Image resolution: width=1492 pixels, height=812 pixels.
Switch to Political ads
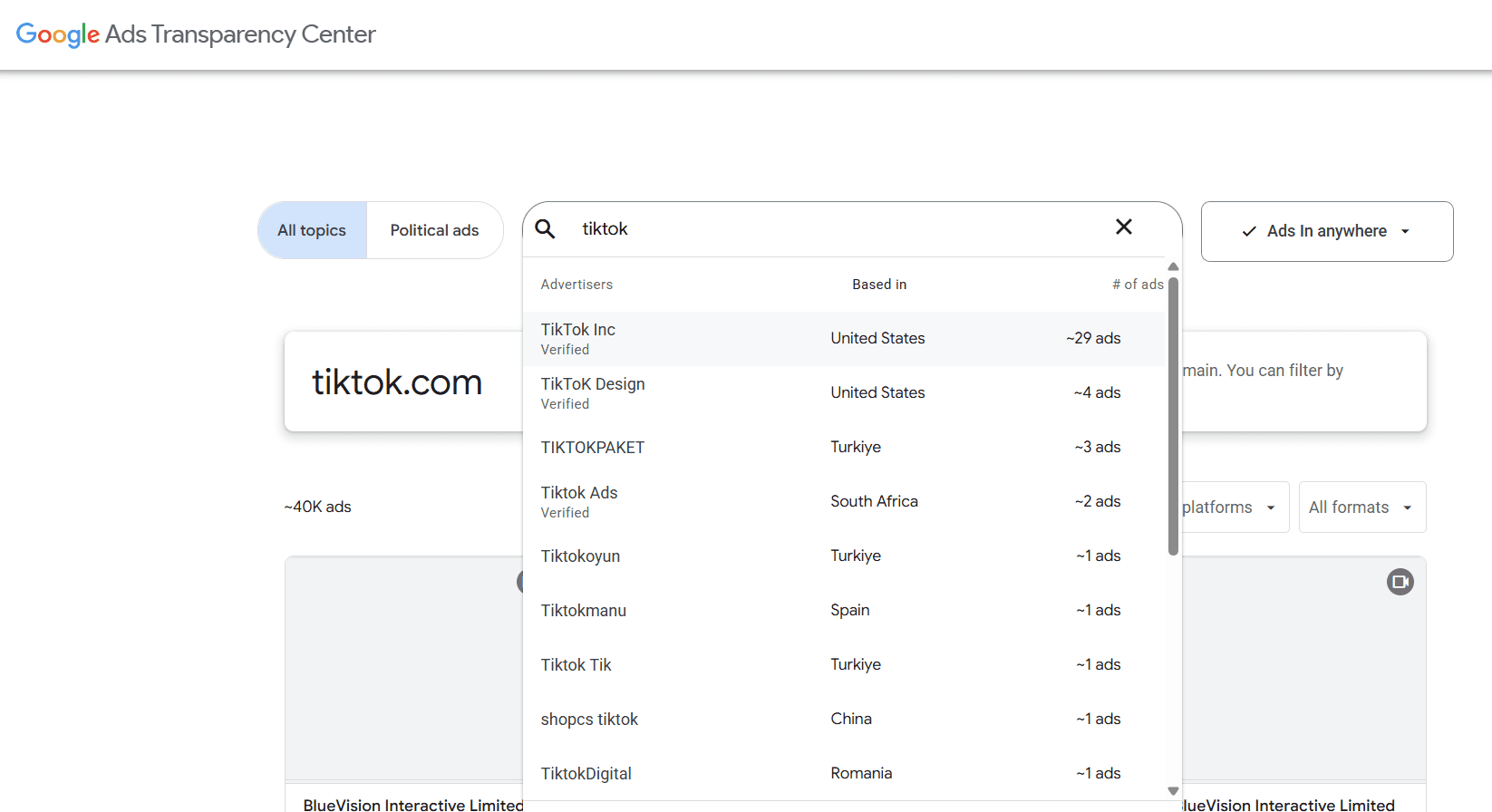pyautogui.click(x=434, y=230)
